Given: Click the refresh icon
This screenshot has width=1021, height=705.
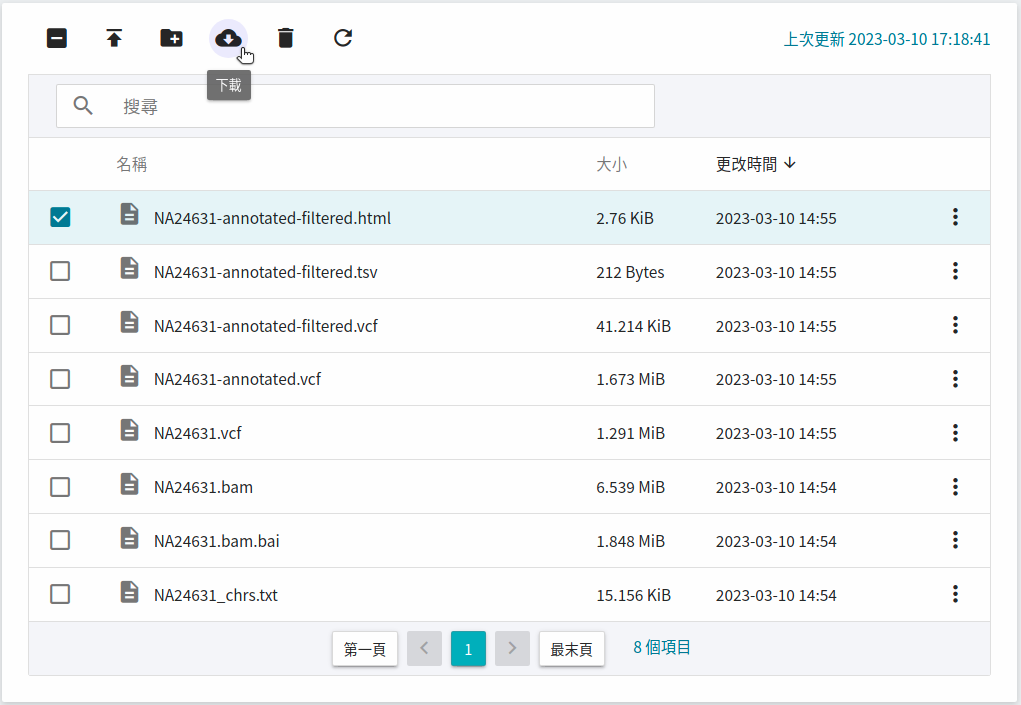Looking at the screenshot, I should [x=343, y=38].
